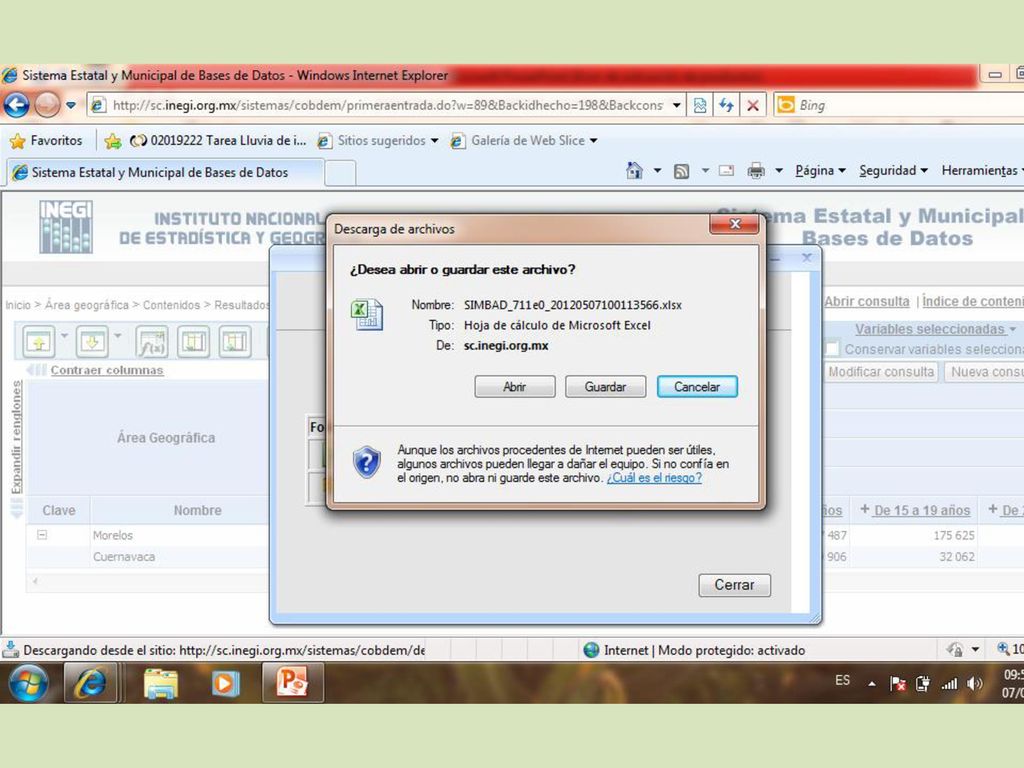Click the first table layout icon
Viewport: 1024px width, 768px height.
[x=193, y=341]
